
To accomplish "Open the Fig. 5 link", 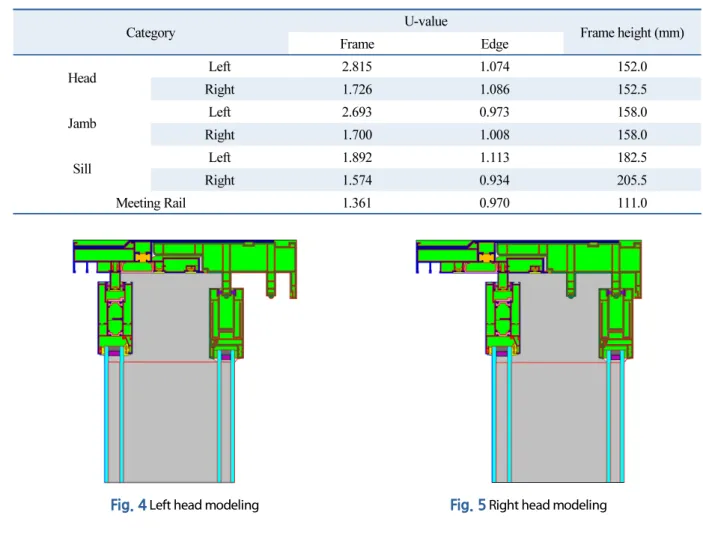I will click(468, 505).
